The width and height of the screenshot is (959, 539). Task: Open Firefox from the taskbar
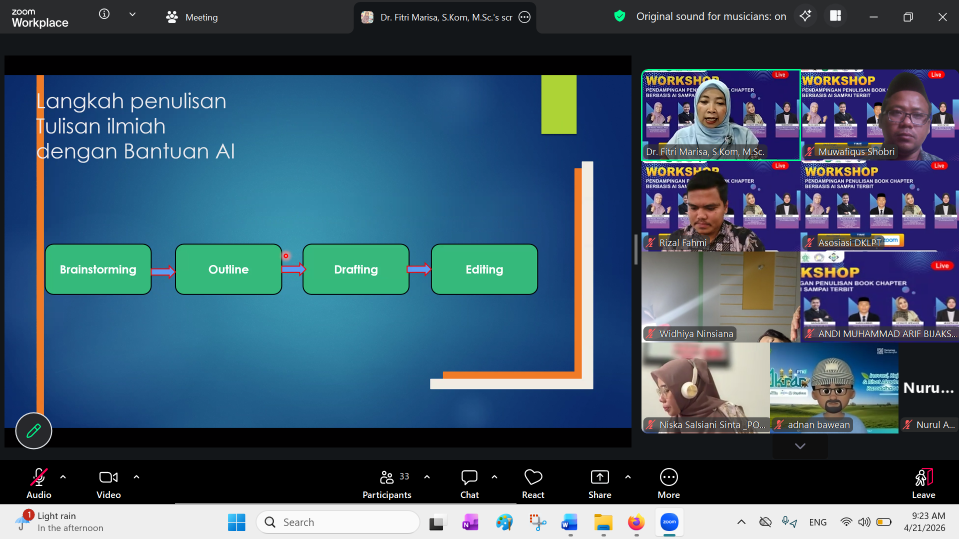point(636,522)
